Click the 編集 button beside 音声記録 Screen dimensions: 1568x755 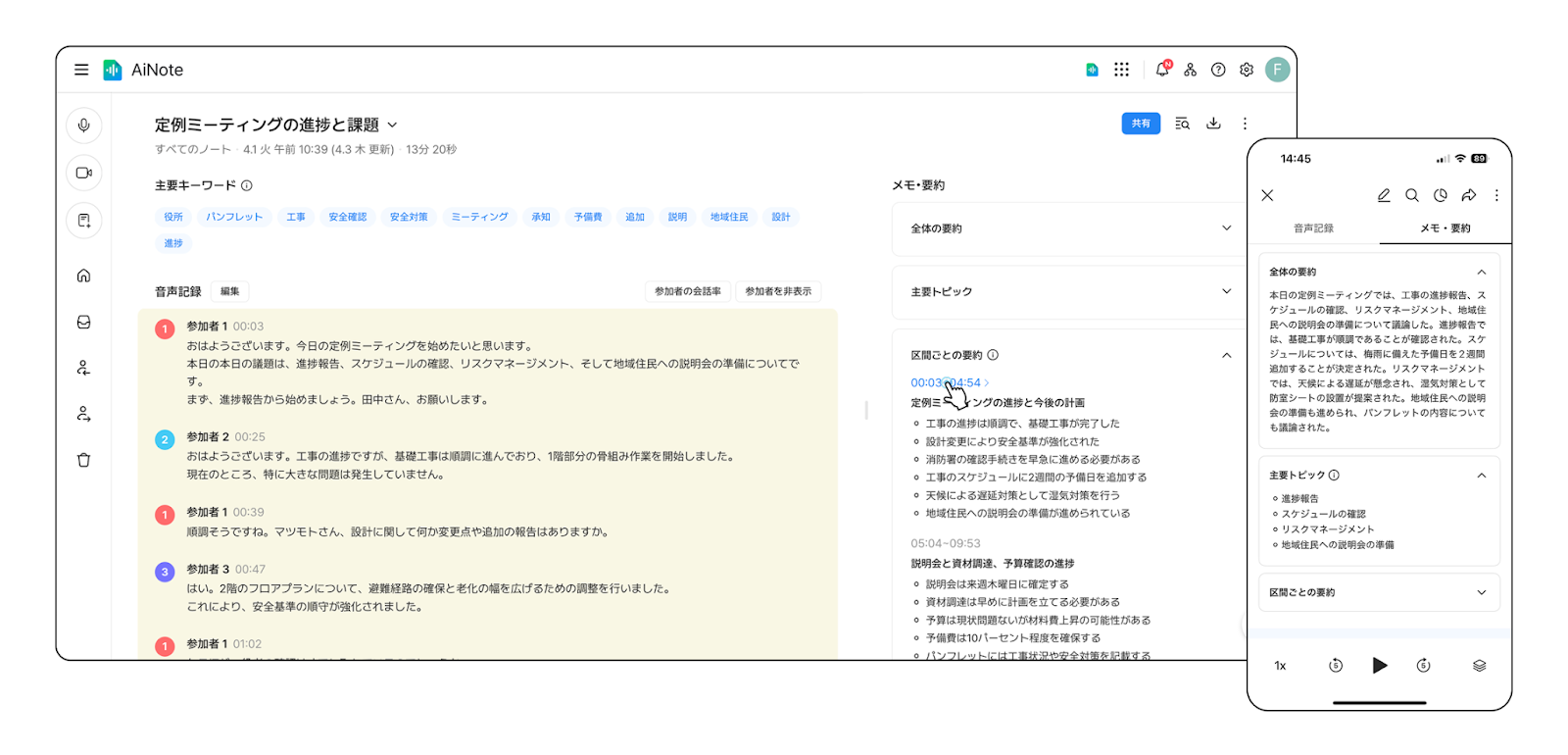coord(230,291)
